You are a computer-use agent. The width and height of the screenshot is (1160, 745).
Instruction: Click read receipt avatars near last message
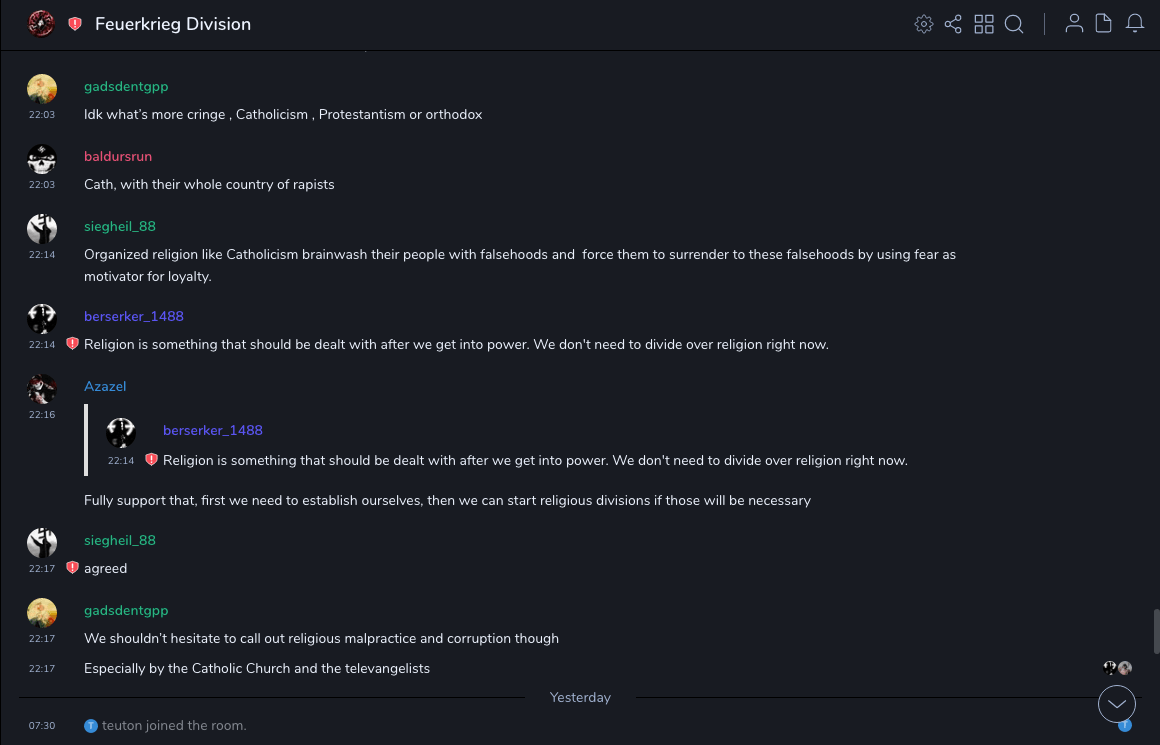coord(1117,668)
